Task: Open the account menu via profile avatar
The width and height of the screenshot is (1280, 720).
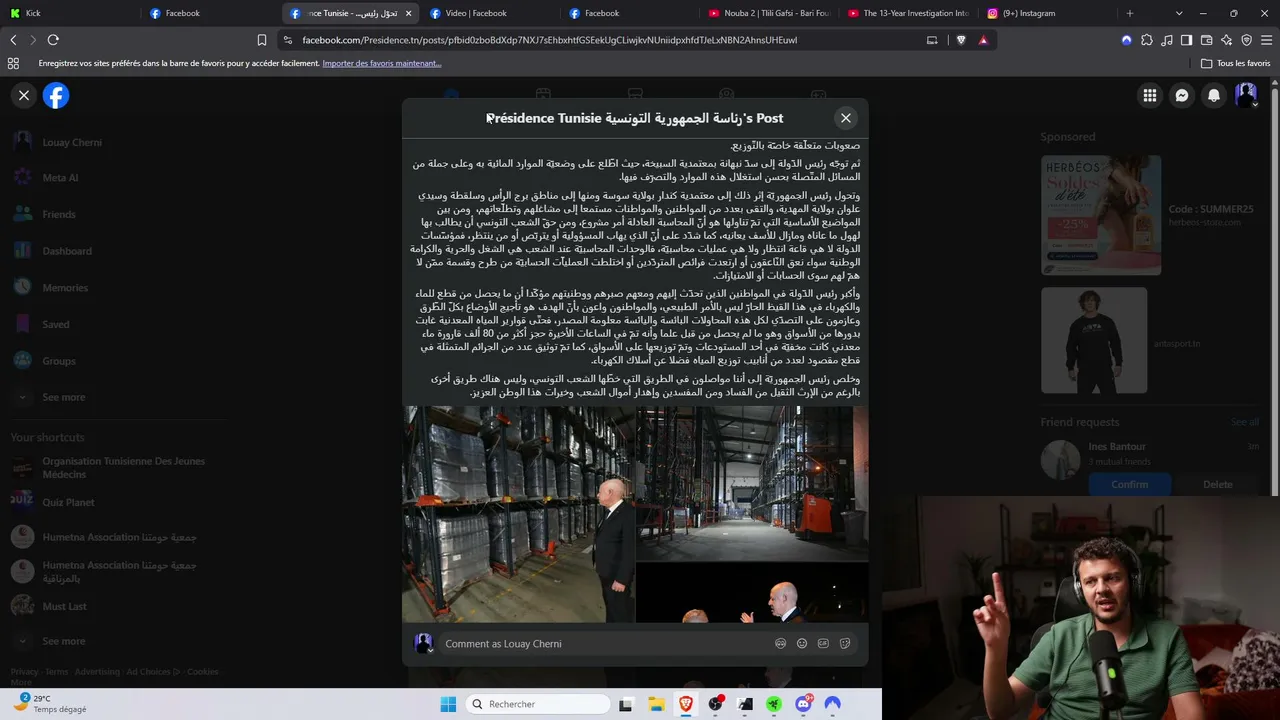Action: [1246, 96]
